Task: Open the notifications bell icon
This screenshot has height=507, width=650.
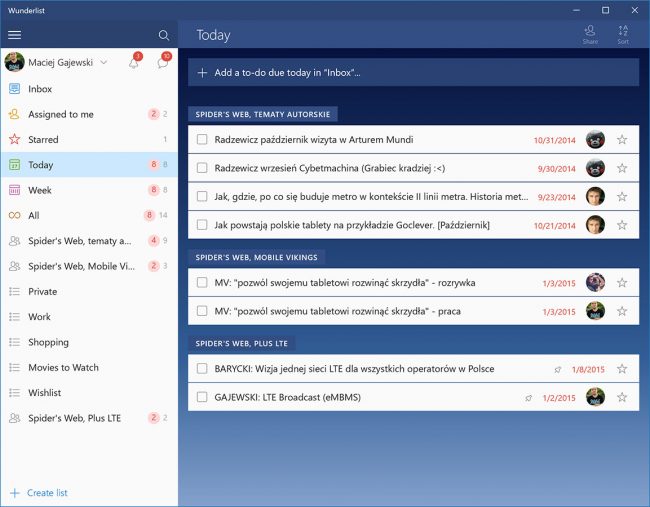Action: (134, 63)
